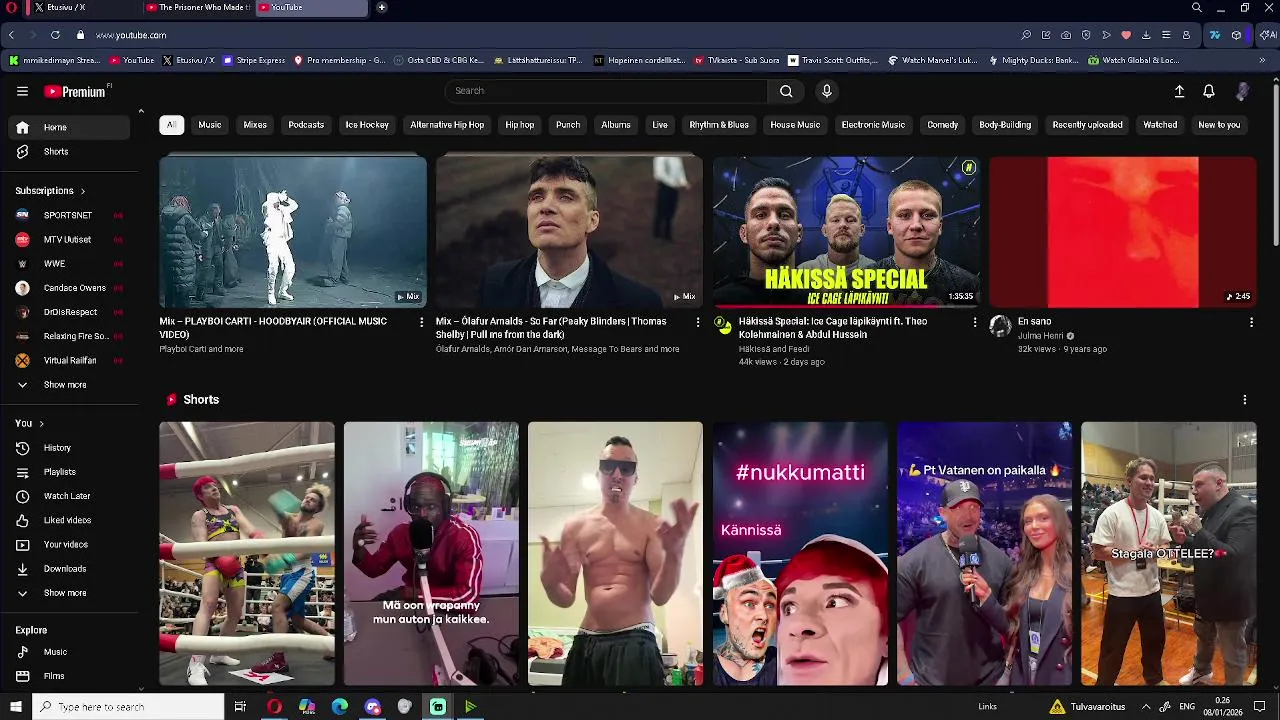Screen dimensions: 1280x720
Task: Open options menu for En sano video
Action: pos(1251,322)
